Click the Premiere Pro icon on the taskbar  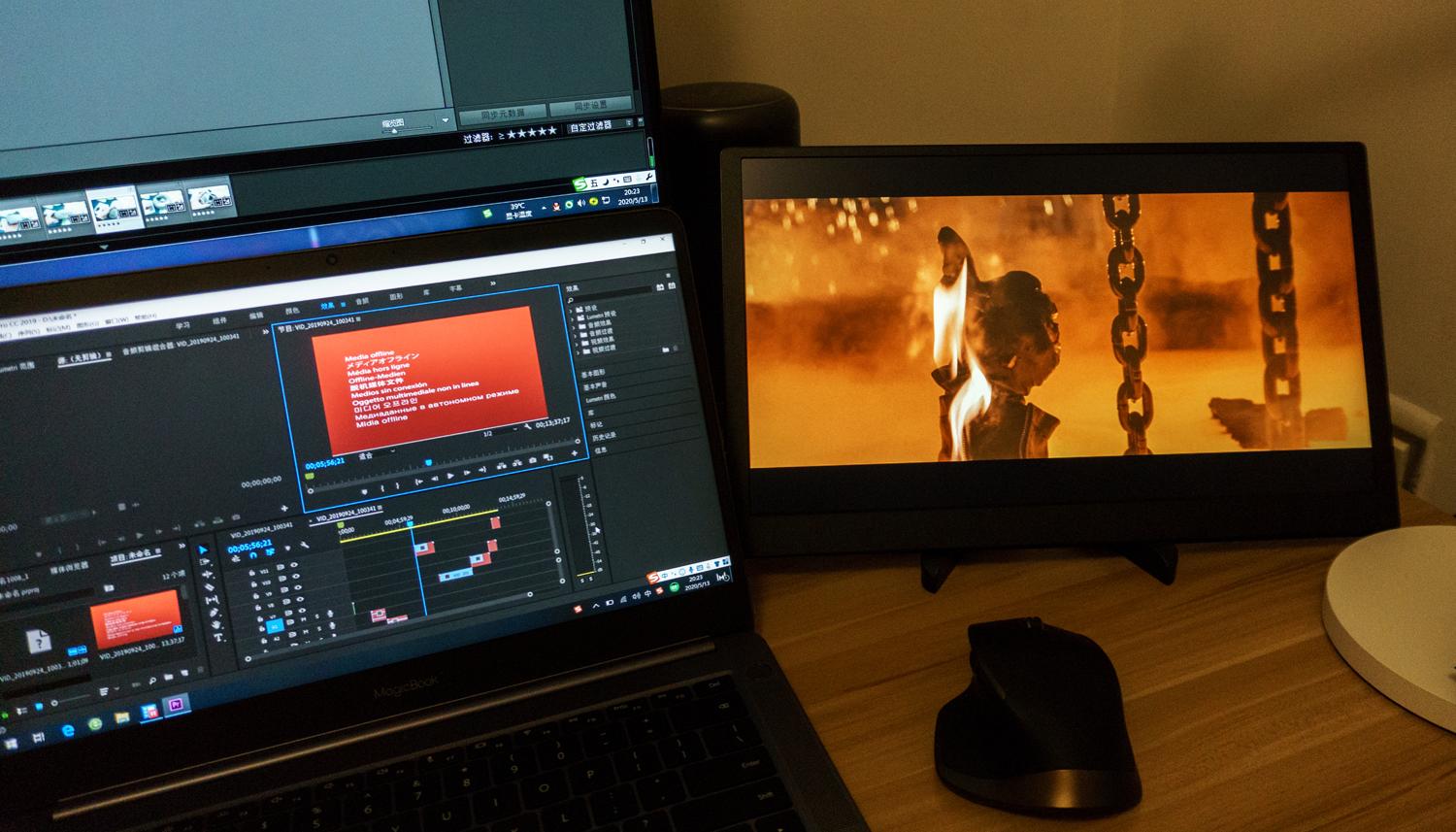click(x=177, y=706)
